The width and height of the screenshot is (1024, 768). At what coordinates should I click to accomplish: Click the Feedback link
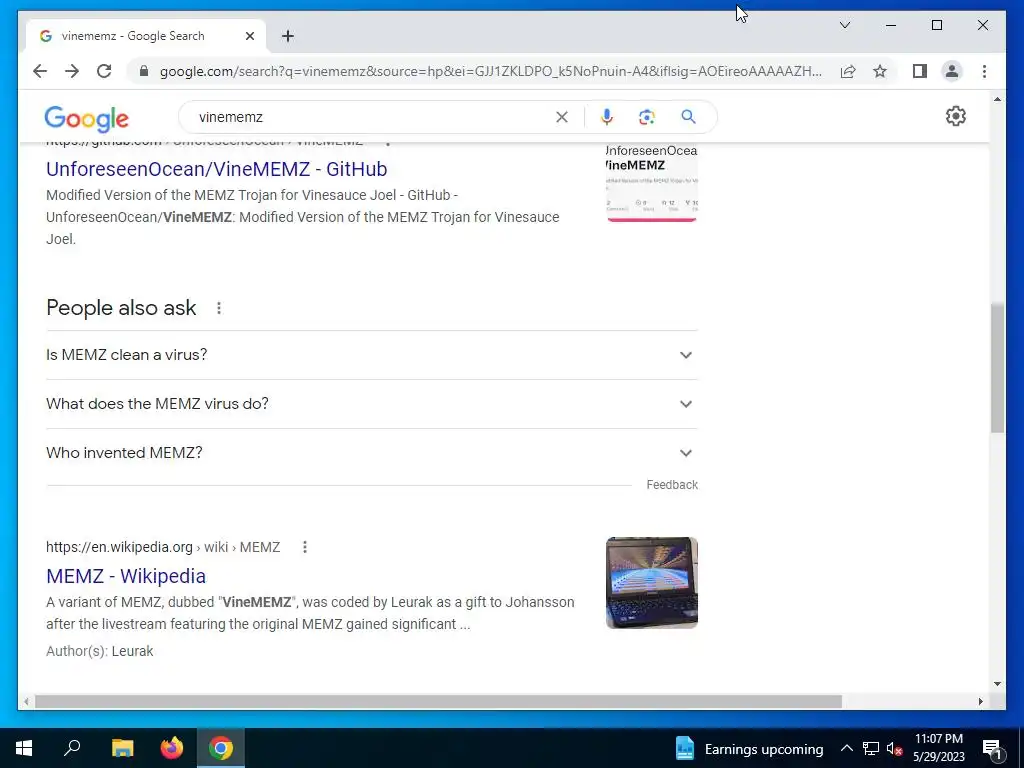(672, 485)
